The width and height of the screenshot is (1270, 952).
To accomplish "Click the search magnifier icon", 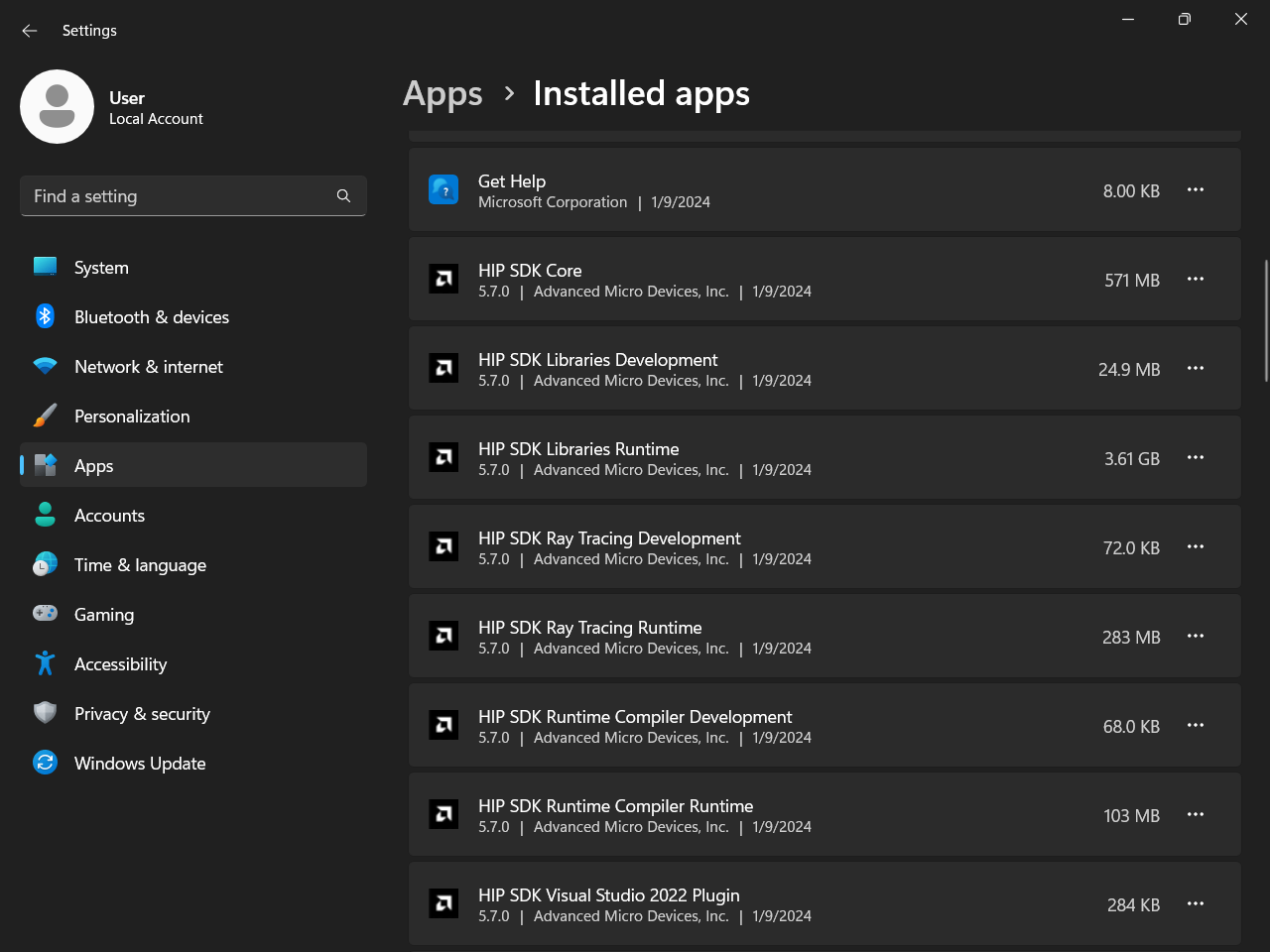I will 343,196.
